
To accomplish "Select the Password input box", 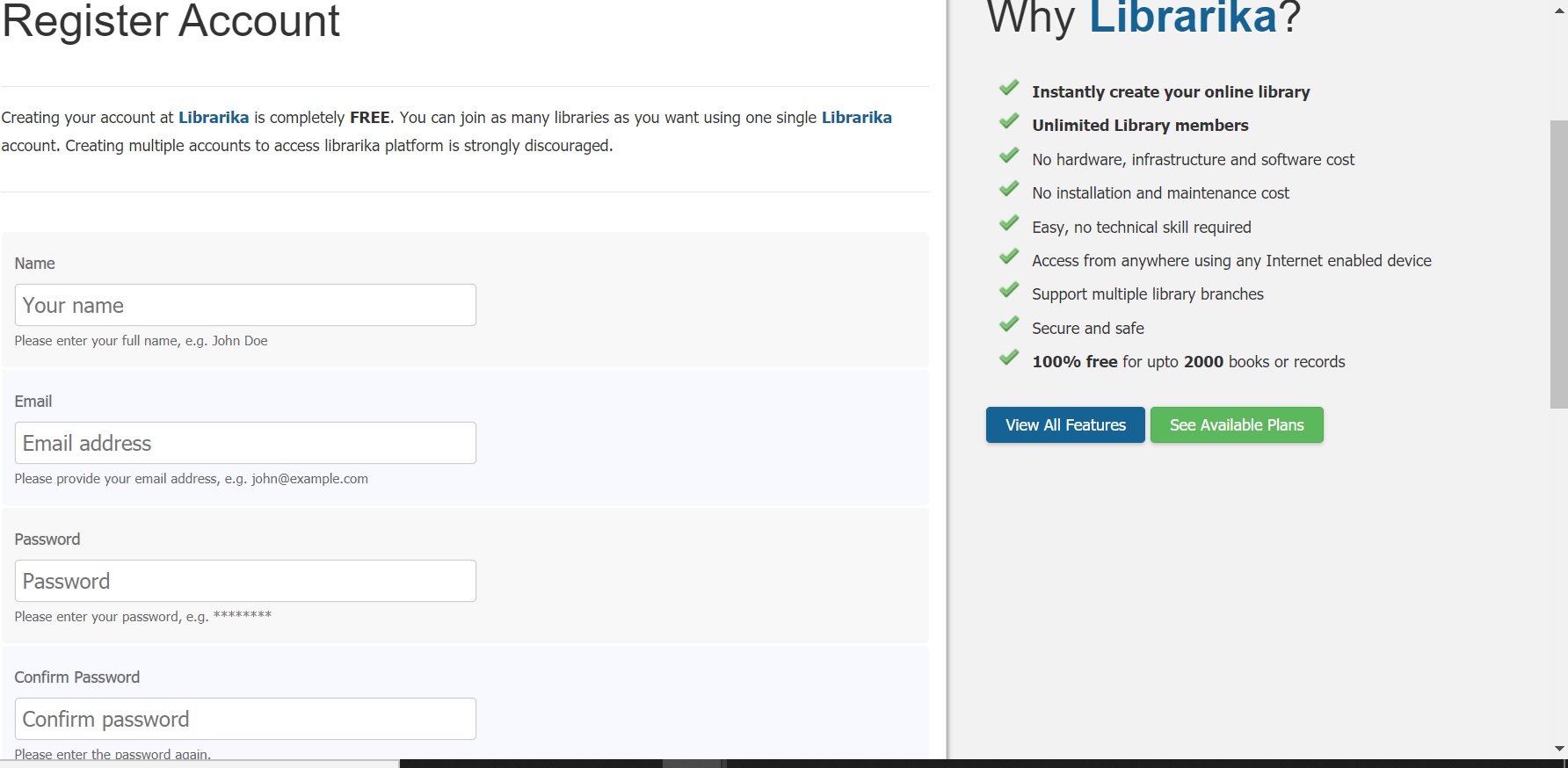I will (x=245, y=581).
